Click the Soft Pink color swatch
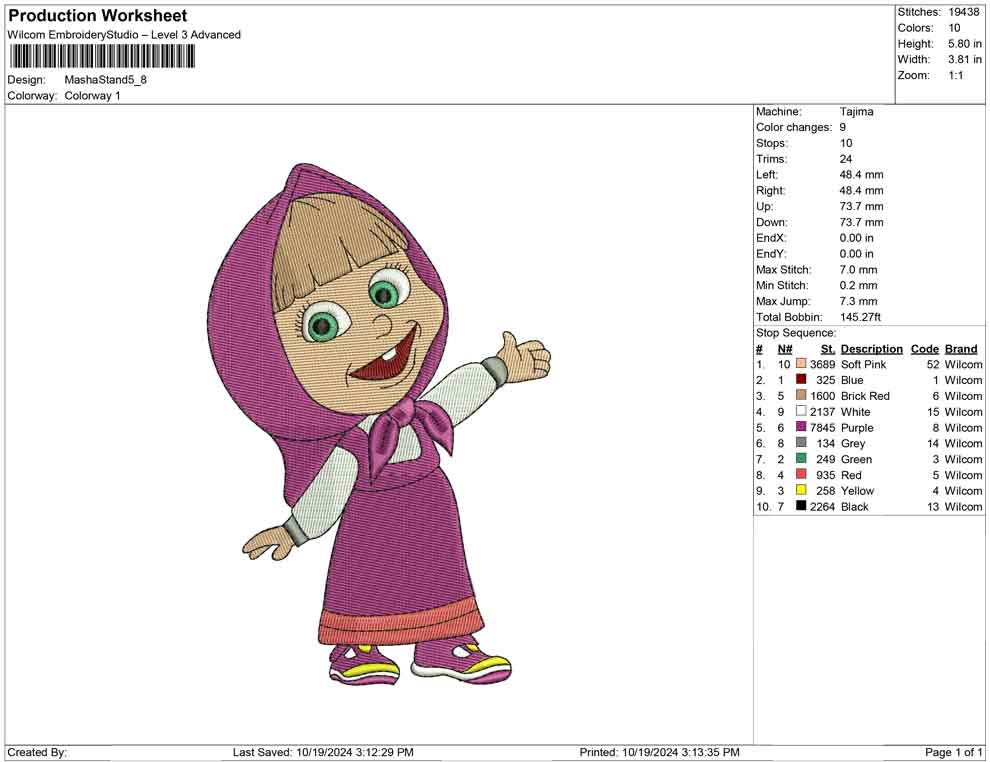Viewport: 990px width, 762px height. click(x=801, y=364)
